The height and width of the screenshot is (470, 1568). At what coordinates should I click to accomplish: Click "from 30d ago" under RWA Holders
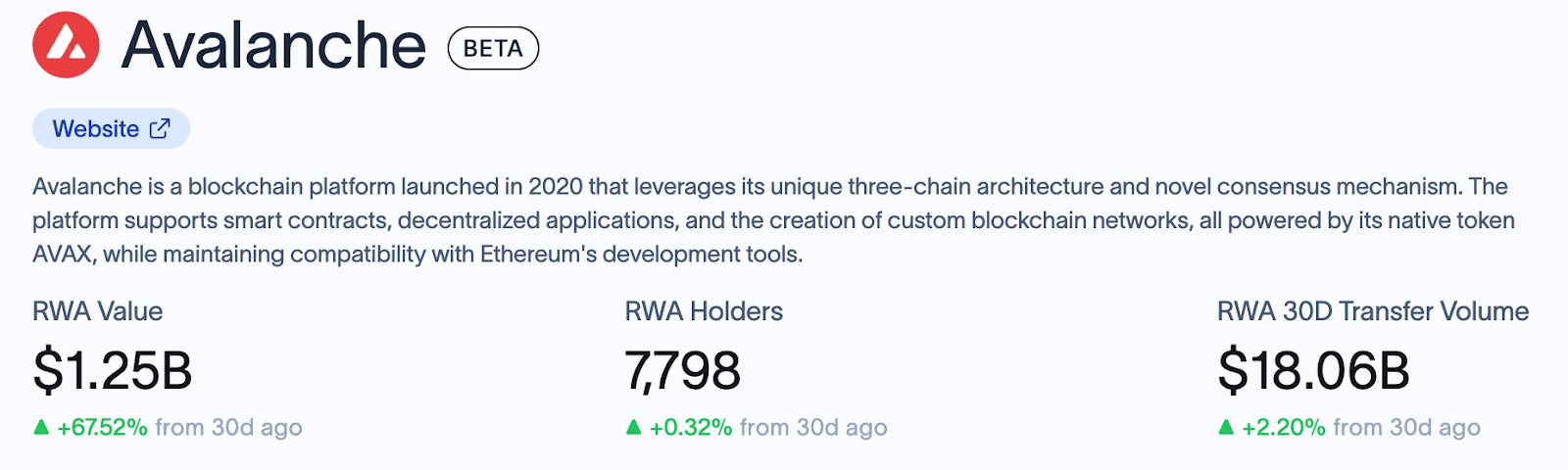(813, 427)
